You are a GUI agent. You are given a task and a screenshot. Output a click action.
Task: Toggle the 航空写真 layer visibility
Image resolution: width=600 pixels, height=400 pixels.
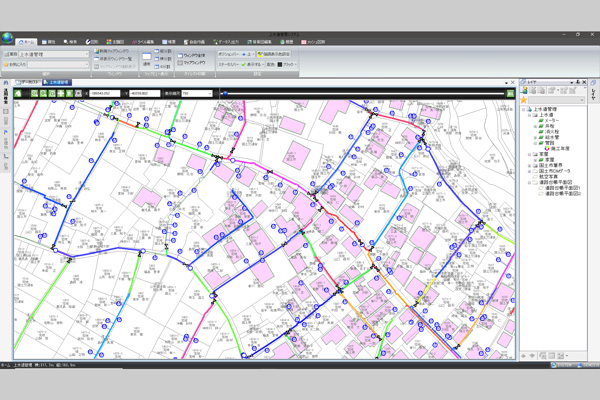point(535,177)
